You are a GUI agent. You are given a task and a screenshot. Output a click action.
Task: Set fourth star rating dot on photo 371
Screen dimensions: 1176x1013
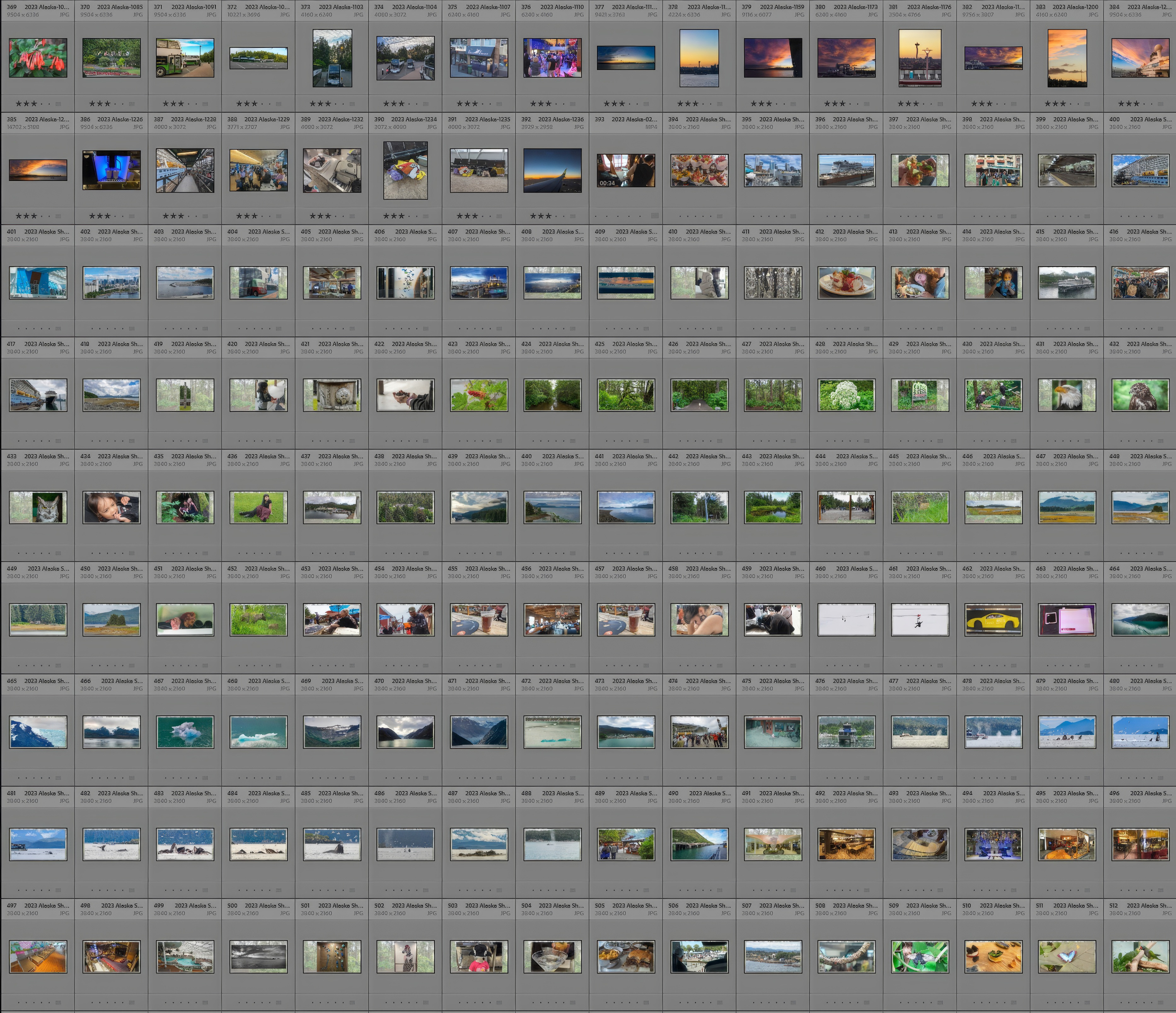(x=188, y=104)
